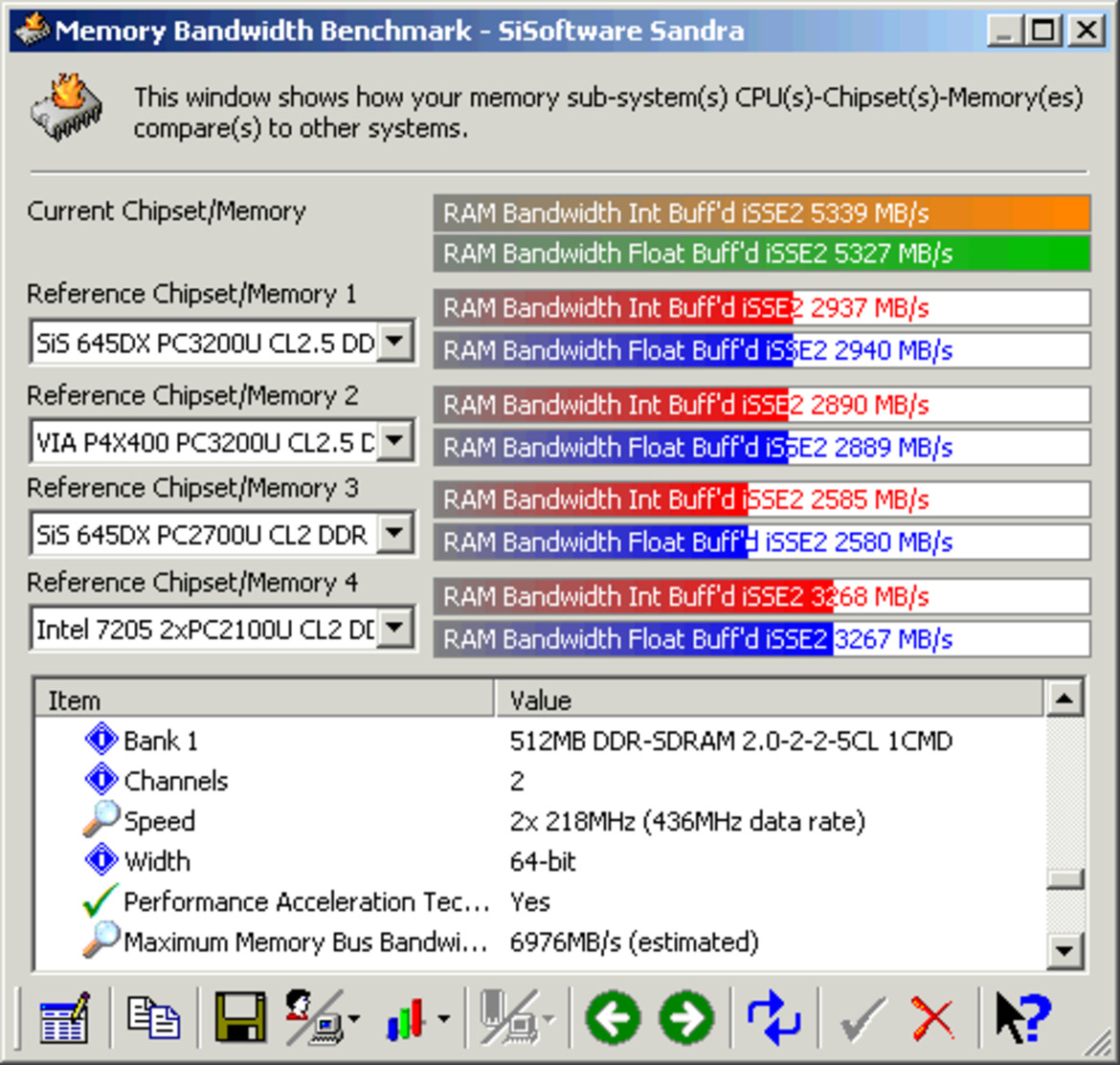This screenshot has width=1120, height=1065.
Task: Click the bar chart icon in toolbar
Action: click(405, 1017)
